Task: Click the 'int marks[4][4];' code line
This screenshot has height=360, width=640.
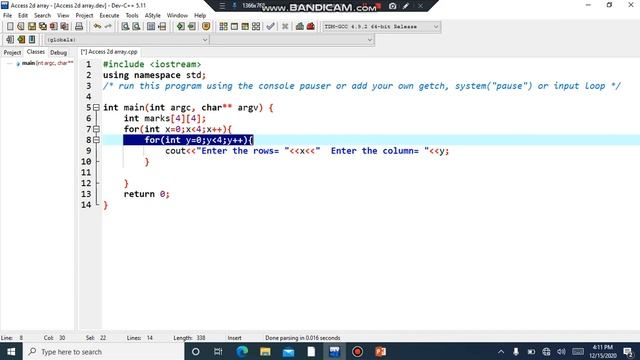Action: 165,118
